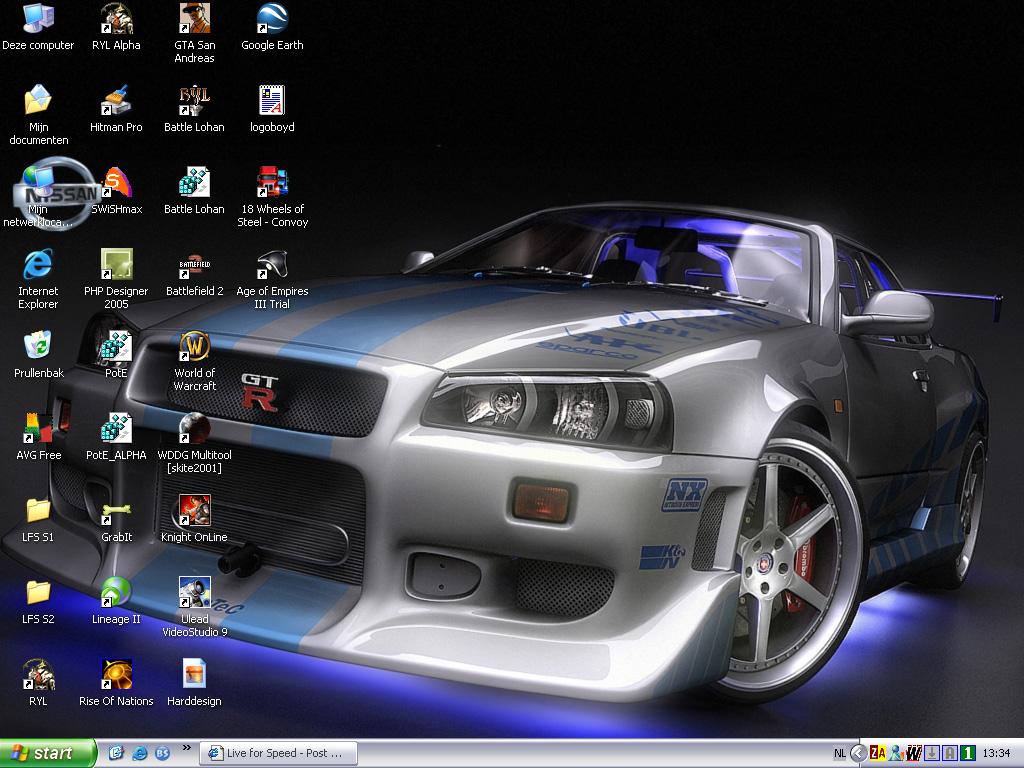
Task: Launch PHP Designer 2005 icon
Action: 116,280
